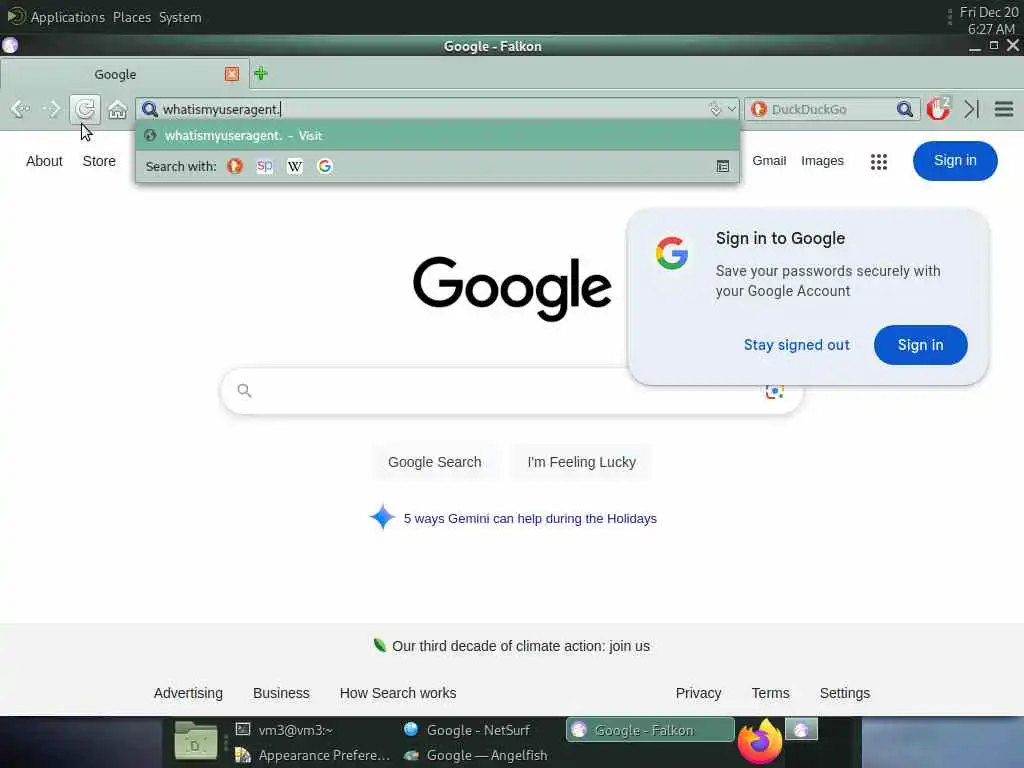
Task: Click the small Falkon panel icon beside Firefox
Action: click(801, 729)
